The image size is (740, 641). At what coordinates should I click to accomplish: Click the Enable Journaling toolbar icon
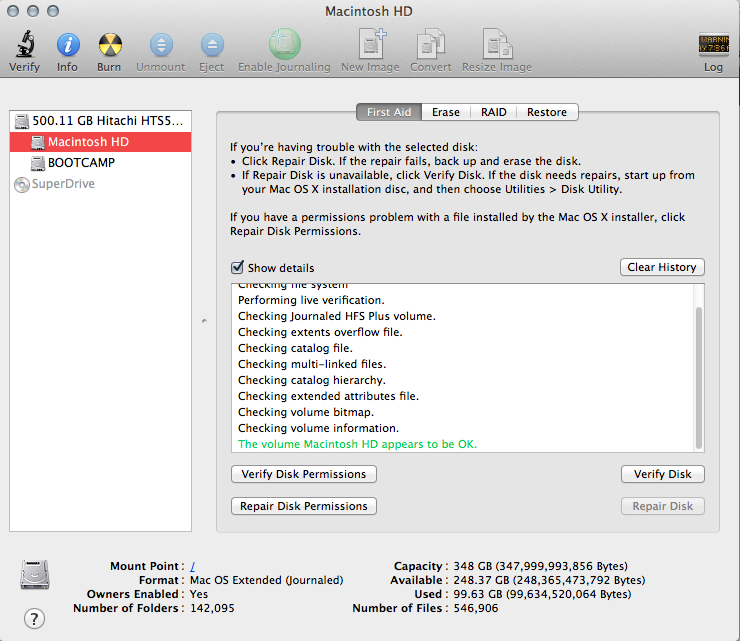pos(285,44)
